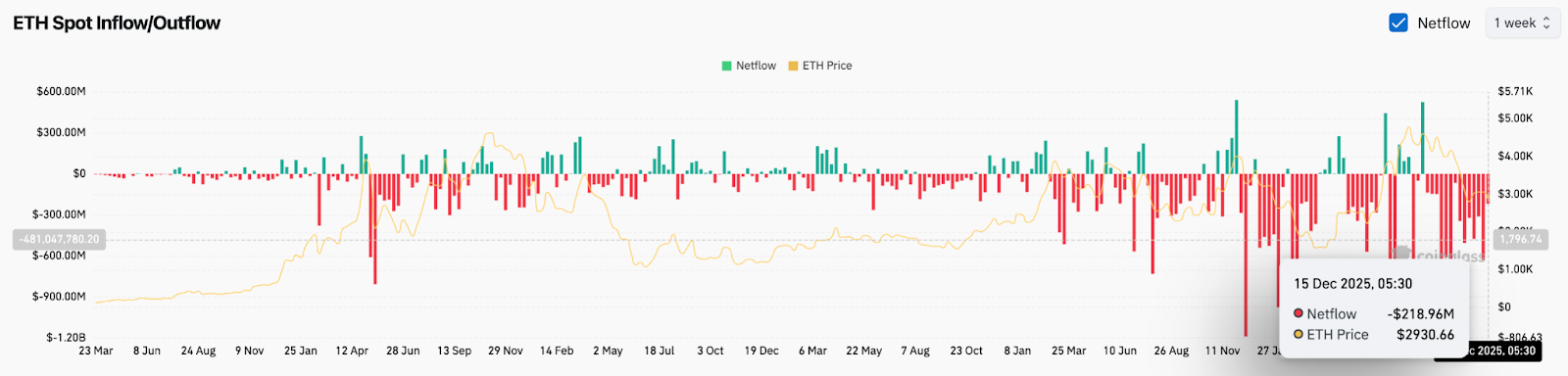The height and width of the screenshot is (376, 1568).
Task: Click the -$218.96M netflow value in tooltip
Action: tap(1421, 313)
